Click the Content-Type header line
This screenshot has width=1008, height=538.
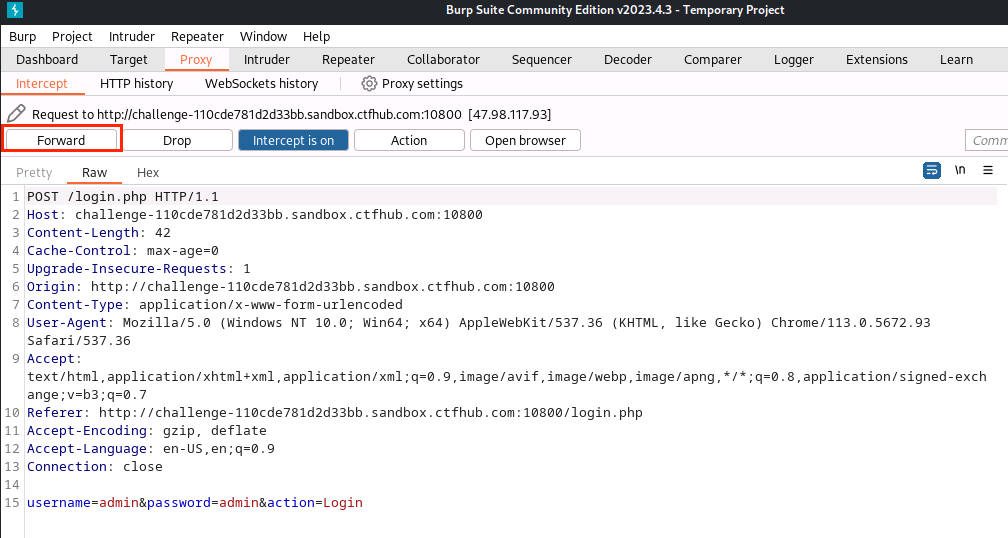point(215,305)
